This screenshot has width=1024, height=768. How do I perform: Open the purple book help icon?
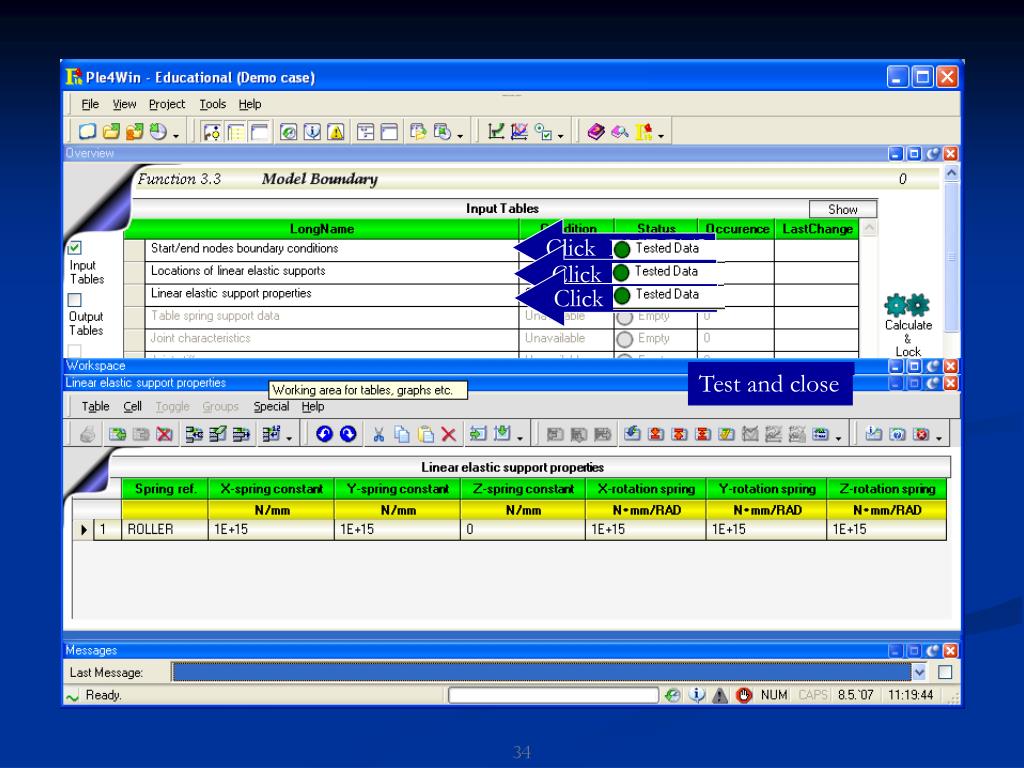tap(596, 132)
